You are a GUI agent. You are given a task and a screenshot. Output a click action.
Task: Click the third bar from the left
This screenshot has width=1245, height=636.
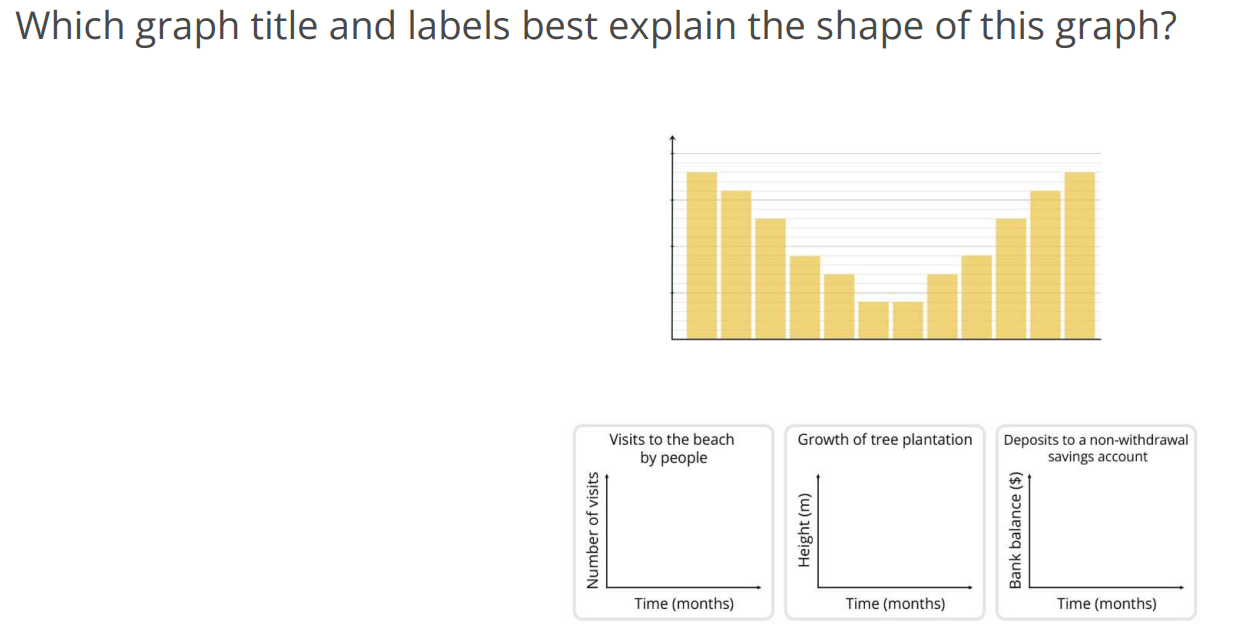point(770,279)
